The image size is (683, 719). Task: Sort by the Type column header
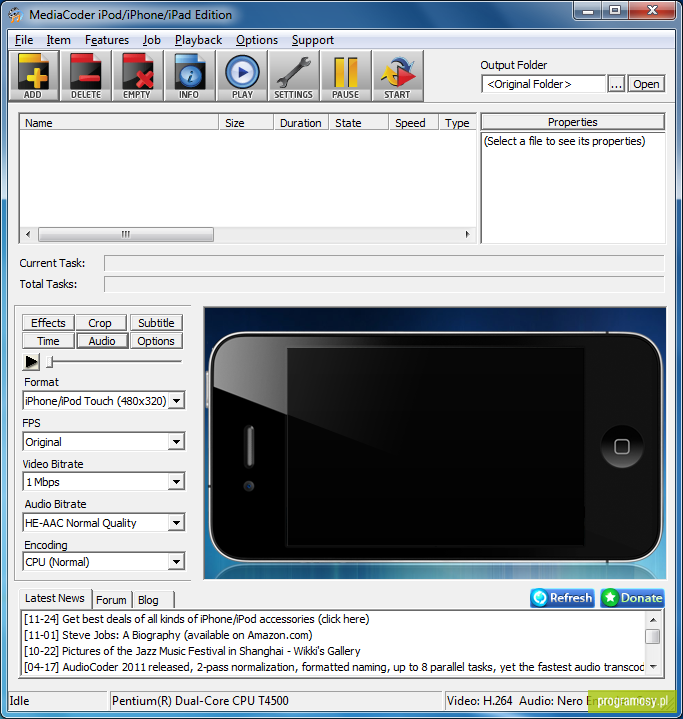[457, 123]
